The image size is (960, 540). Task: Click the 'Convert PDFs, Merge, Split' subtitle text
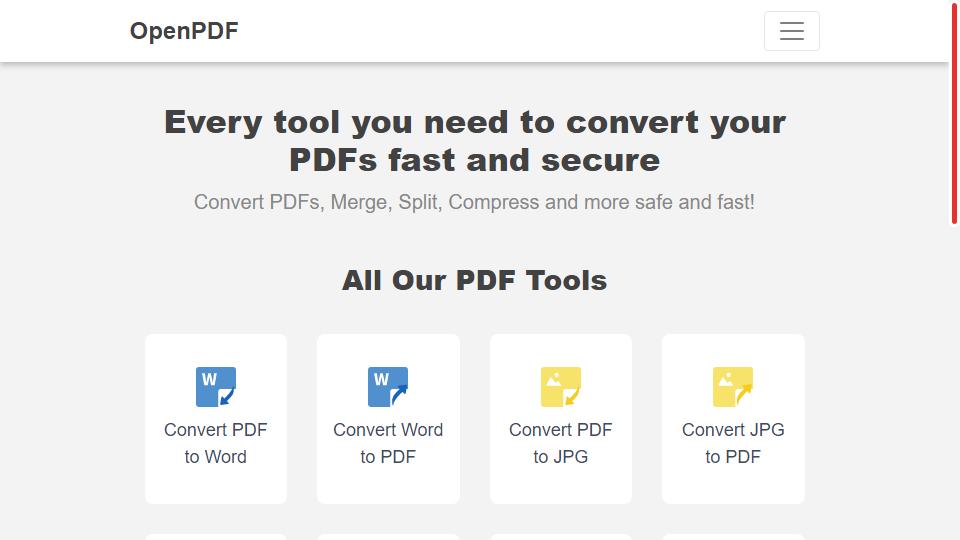[474, 202]
